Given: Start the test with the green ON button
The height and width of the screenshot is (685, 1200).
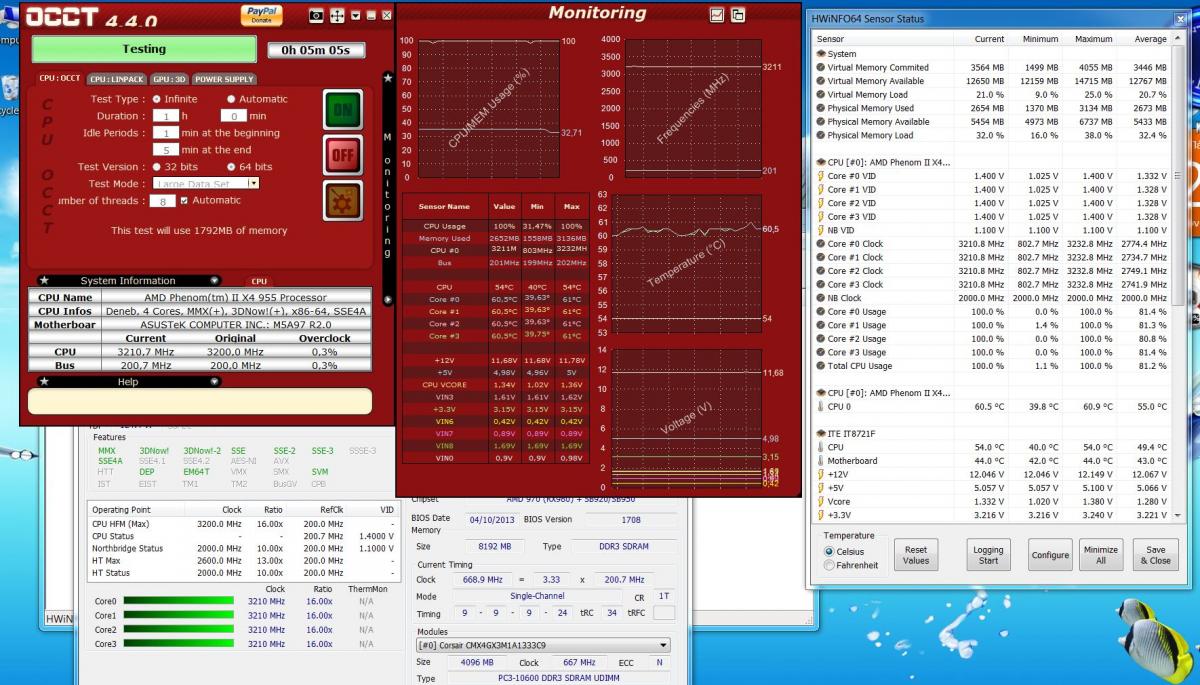Looking at the screenshot, I should pos(343,109).
